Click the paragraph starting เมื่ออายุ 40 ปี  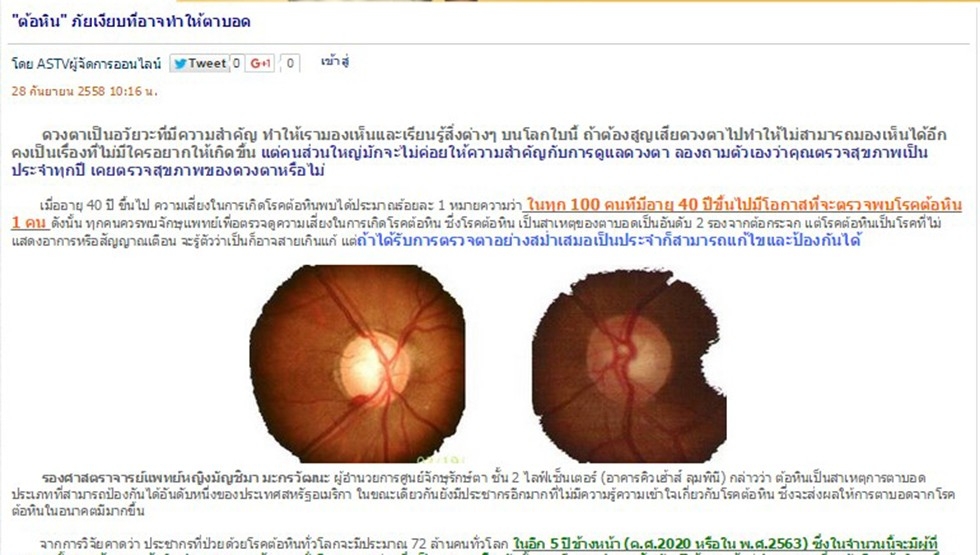[486, 222]
